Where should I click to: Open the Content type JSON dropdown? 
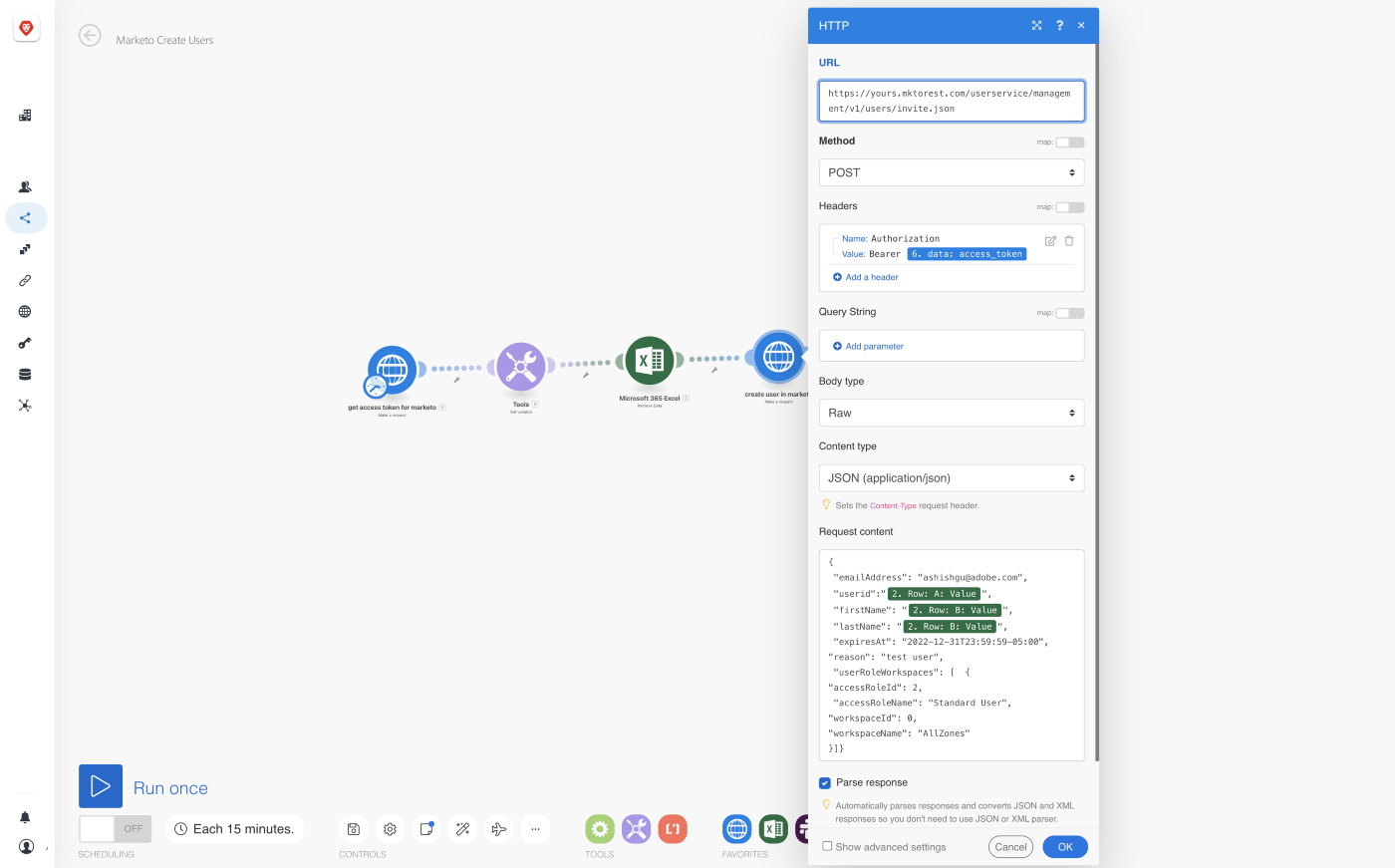coord(951,478)
